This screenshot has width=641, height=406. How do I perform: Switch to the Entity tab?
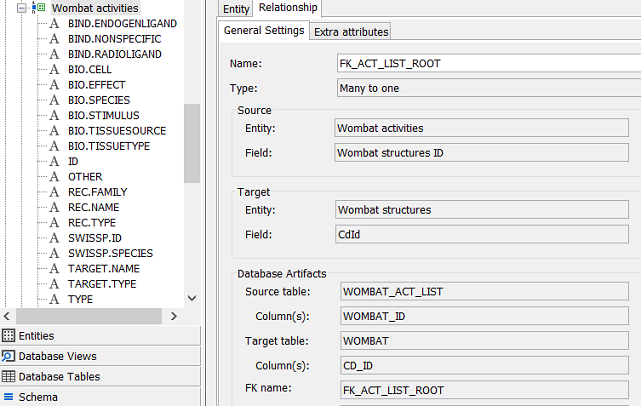click(x=236, y=9)
